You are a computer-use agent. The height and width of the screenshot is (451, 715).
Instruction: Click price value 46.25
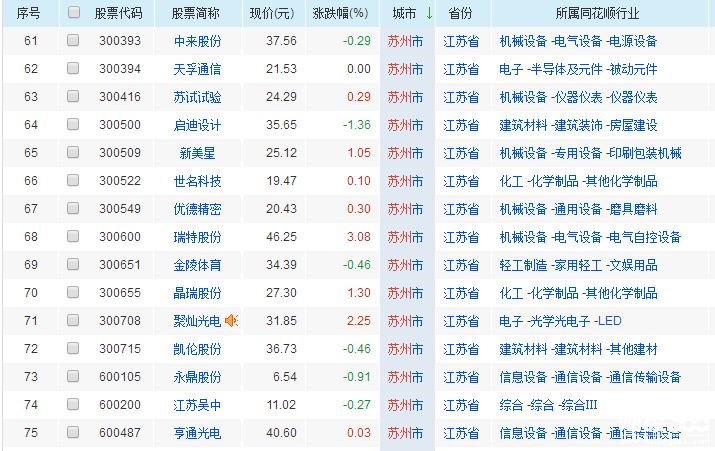tap(281, 237)
